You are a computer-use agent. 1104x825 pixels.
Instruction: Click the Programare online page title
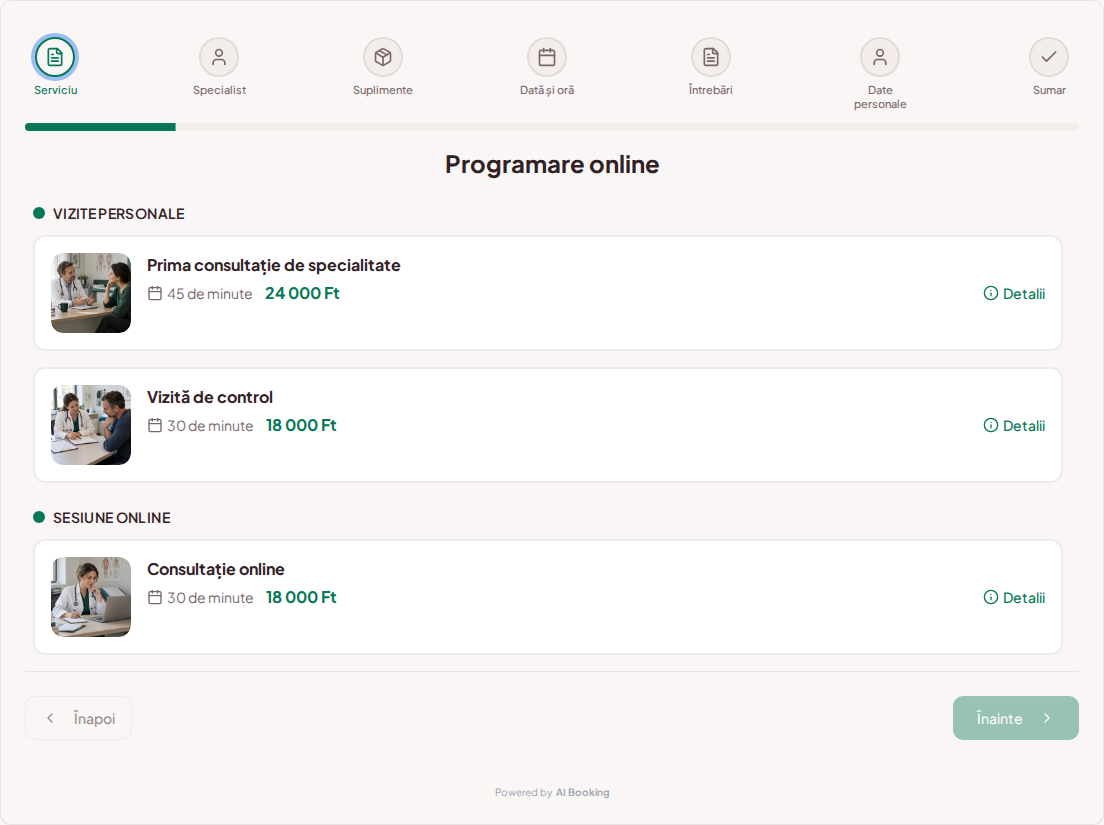pyautogui.click(x=552, y=165)
